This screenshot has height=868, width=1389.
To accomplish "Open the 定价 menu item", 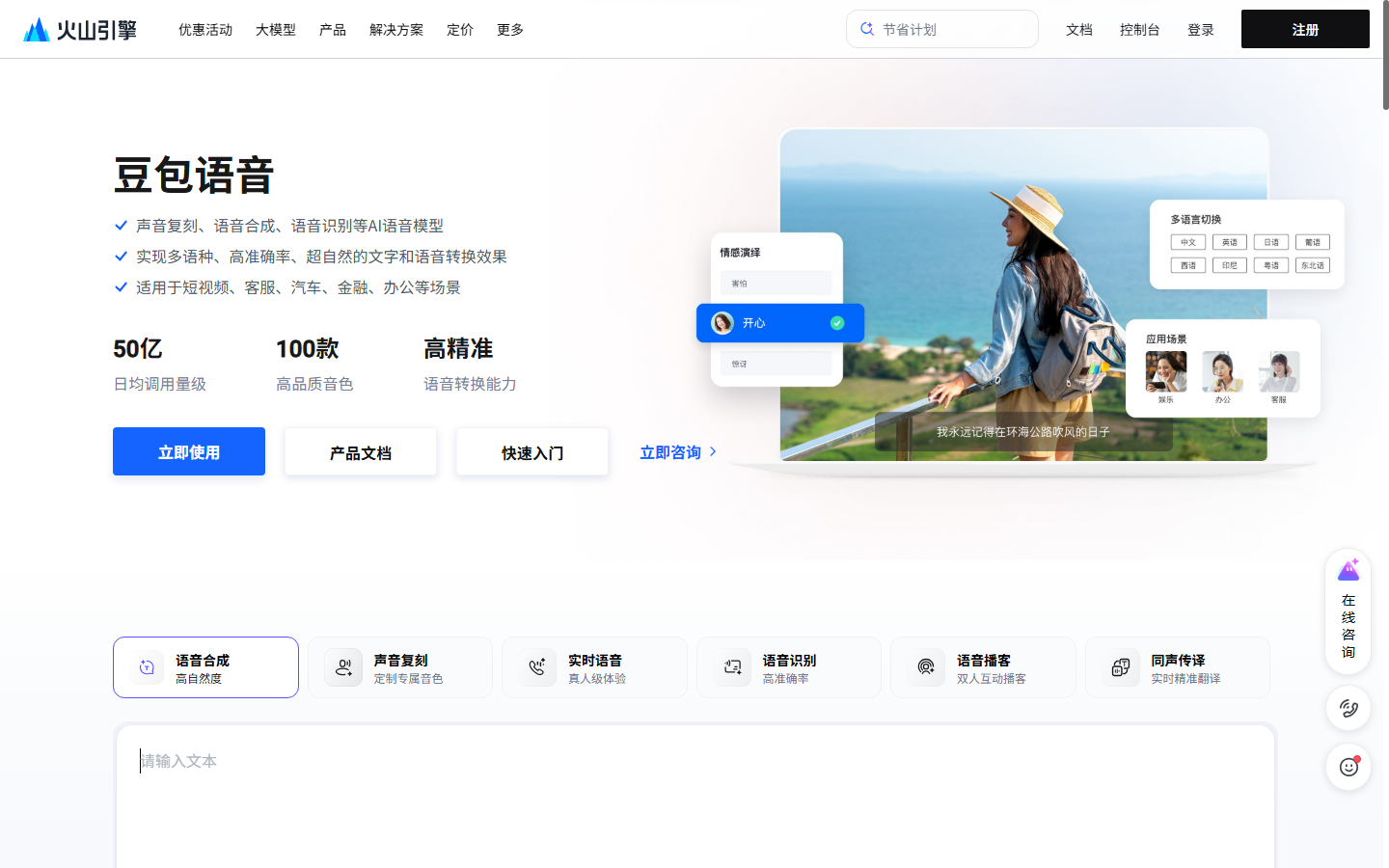I will point(460,30).
